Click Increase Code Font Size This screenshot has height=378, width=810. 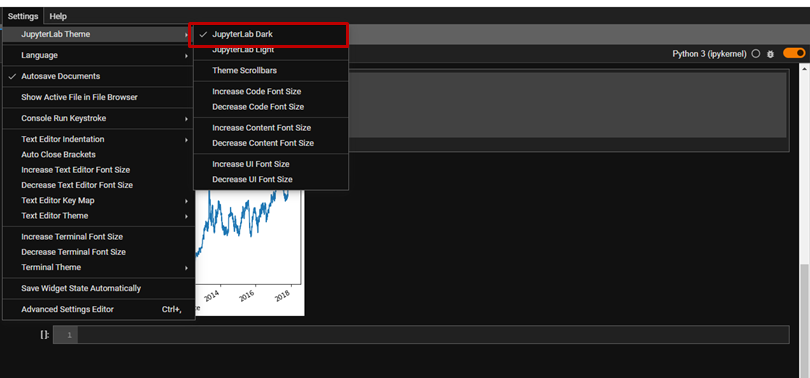(x=271, y=91)
